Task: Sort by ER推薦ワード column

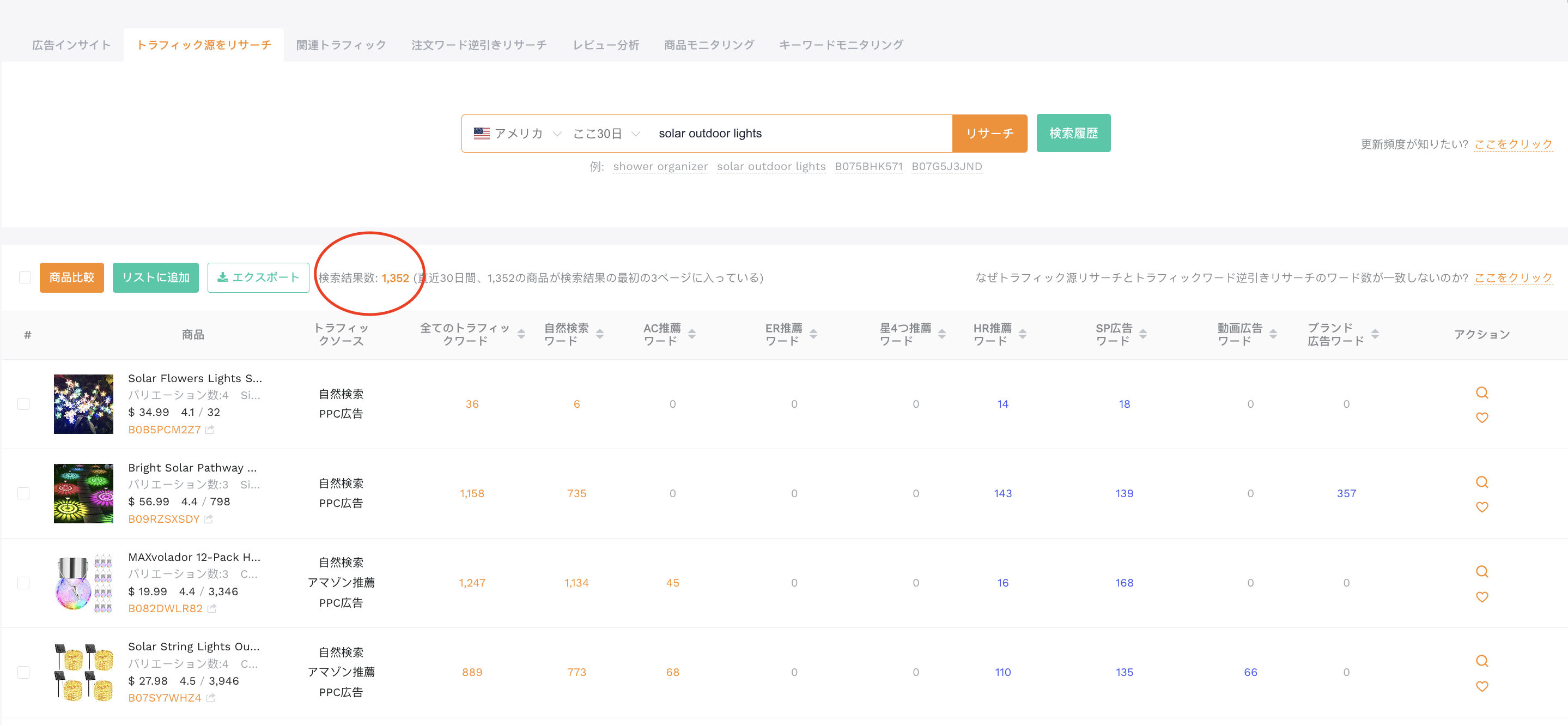Action: (x=813, y=334)
